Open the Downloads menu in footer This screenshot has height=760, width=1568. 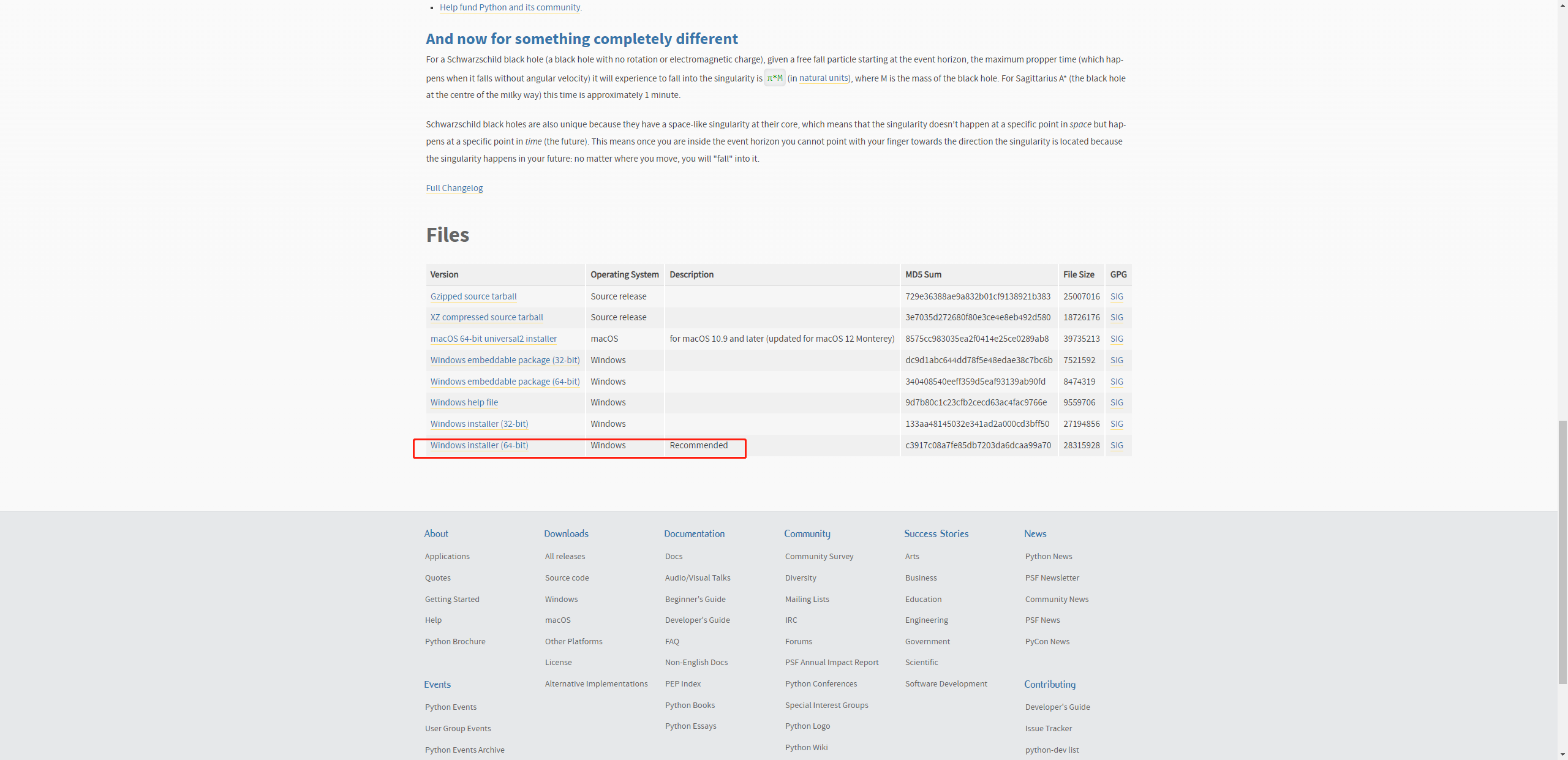[x=566, y=533]
